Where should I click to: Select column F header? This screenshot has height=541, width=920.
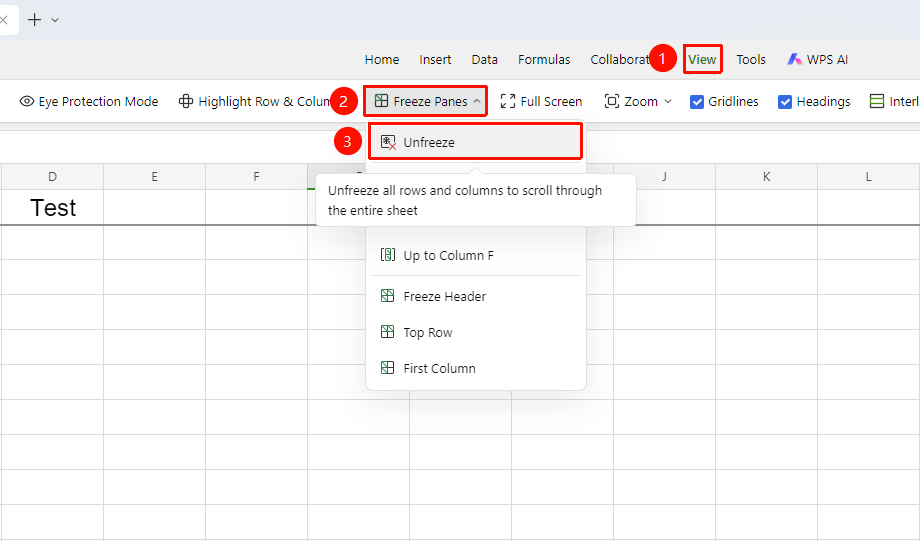coord(256,177)
